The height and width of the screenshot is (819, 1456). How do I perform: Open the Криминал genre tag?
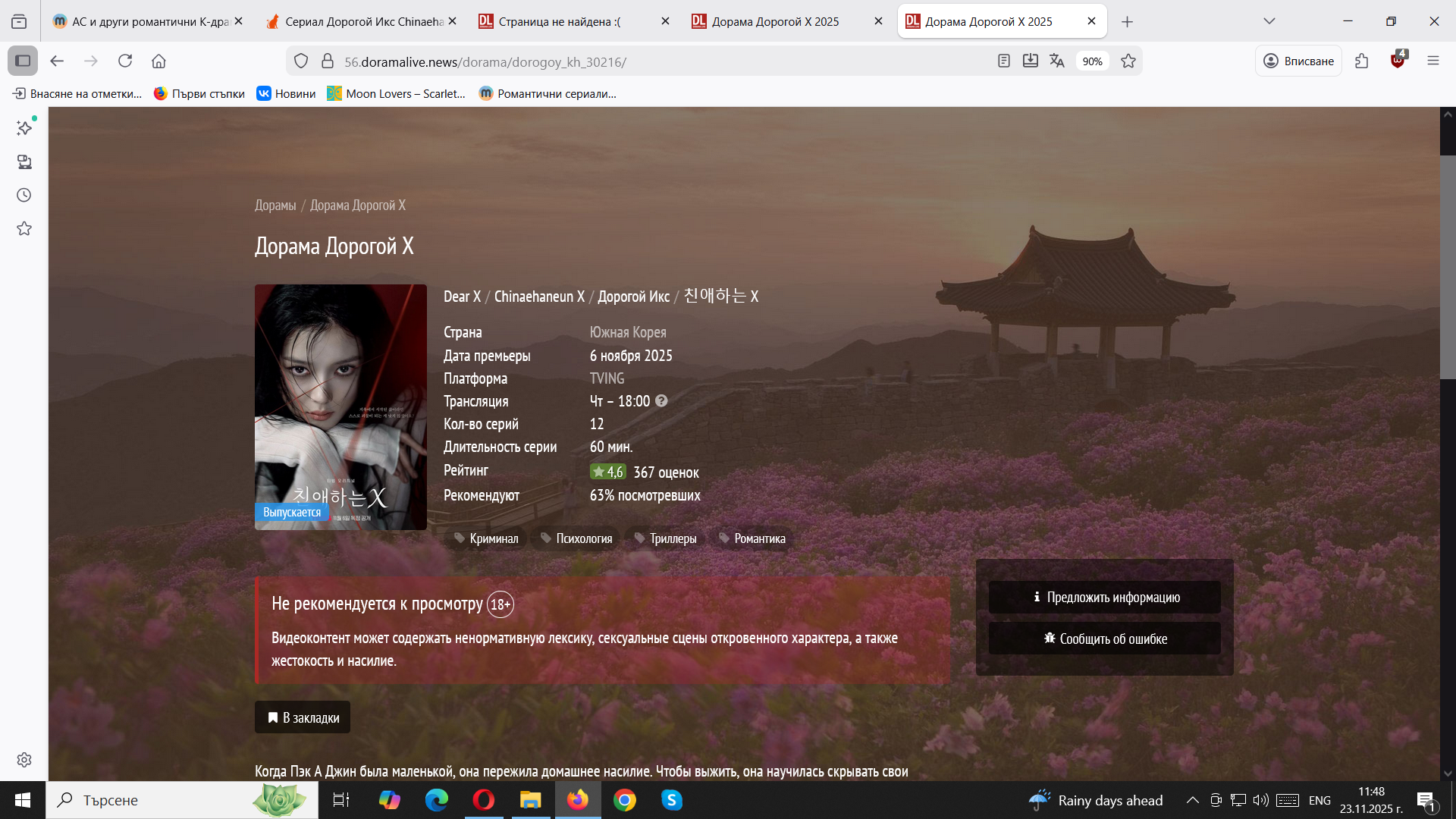click(486, 538)
